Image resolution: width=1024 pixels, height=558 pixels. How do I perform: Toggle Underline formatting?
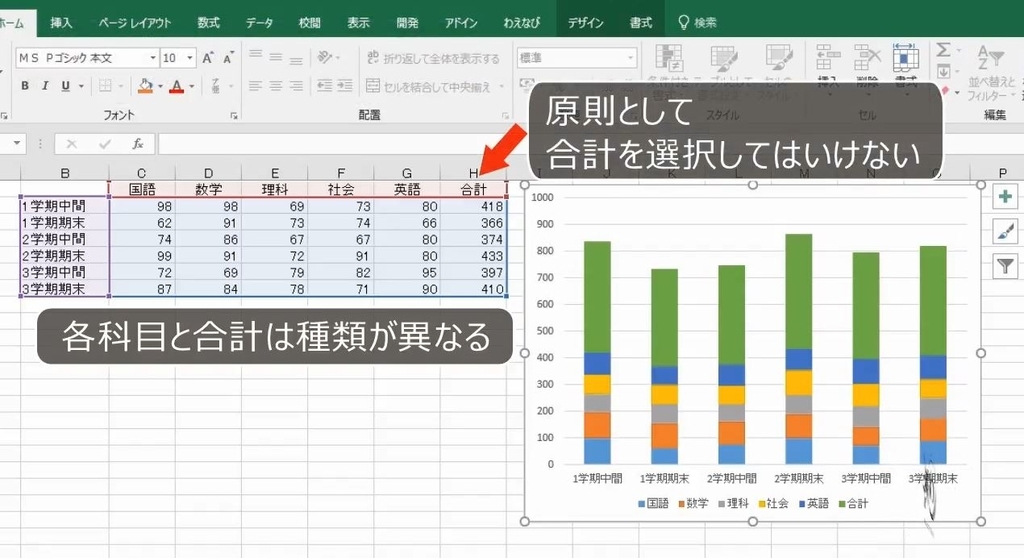(x=65, y=86)
